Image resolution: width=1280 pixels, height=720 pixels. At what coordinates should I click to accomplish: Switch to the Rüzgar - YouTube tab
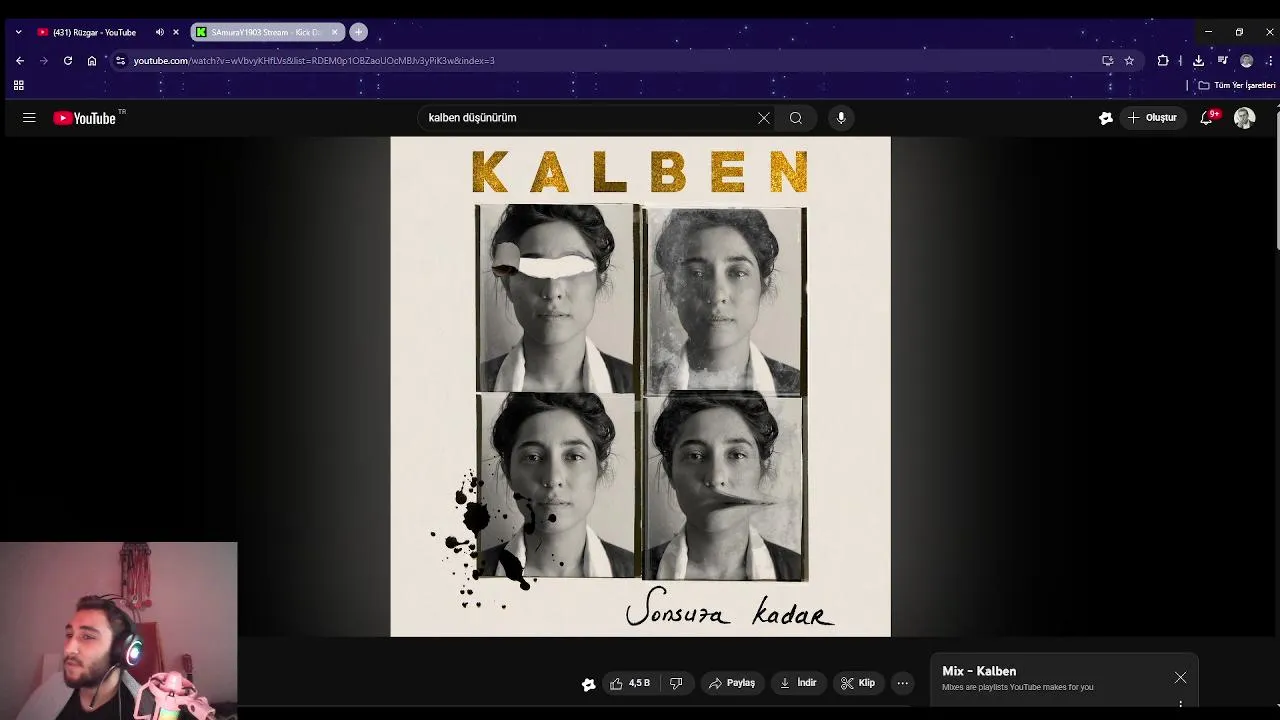coord(94,32)
